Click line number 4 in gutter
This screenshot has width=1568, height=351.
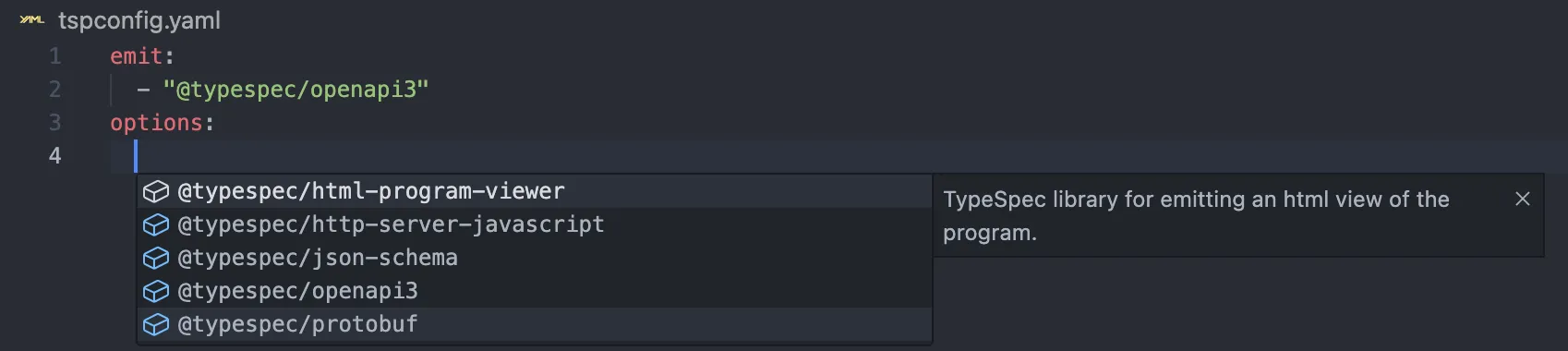[55, 156]
